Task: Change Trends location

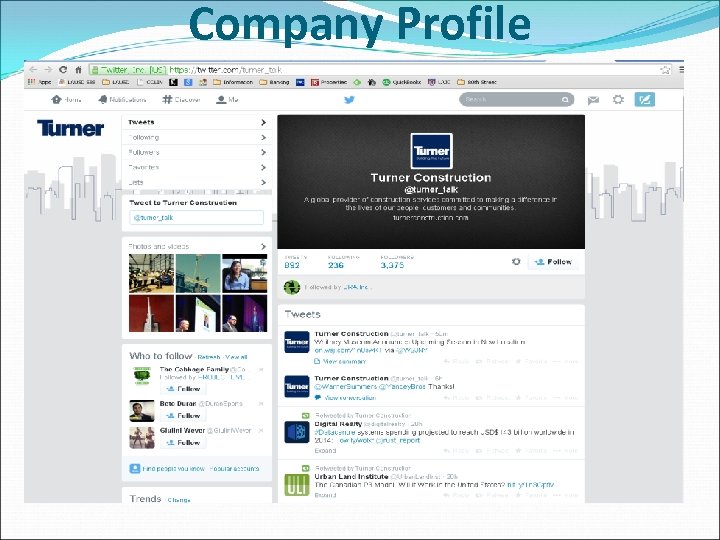Action: pyautogui.click(x=179, y=500)
